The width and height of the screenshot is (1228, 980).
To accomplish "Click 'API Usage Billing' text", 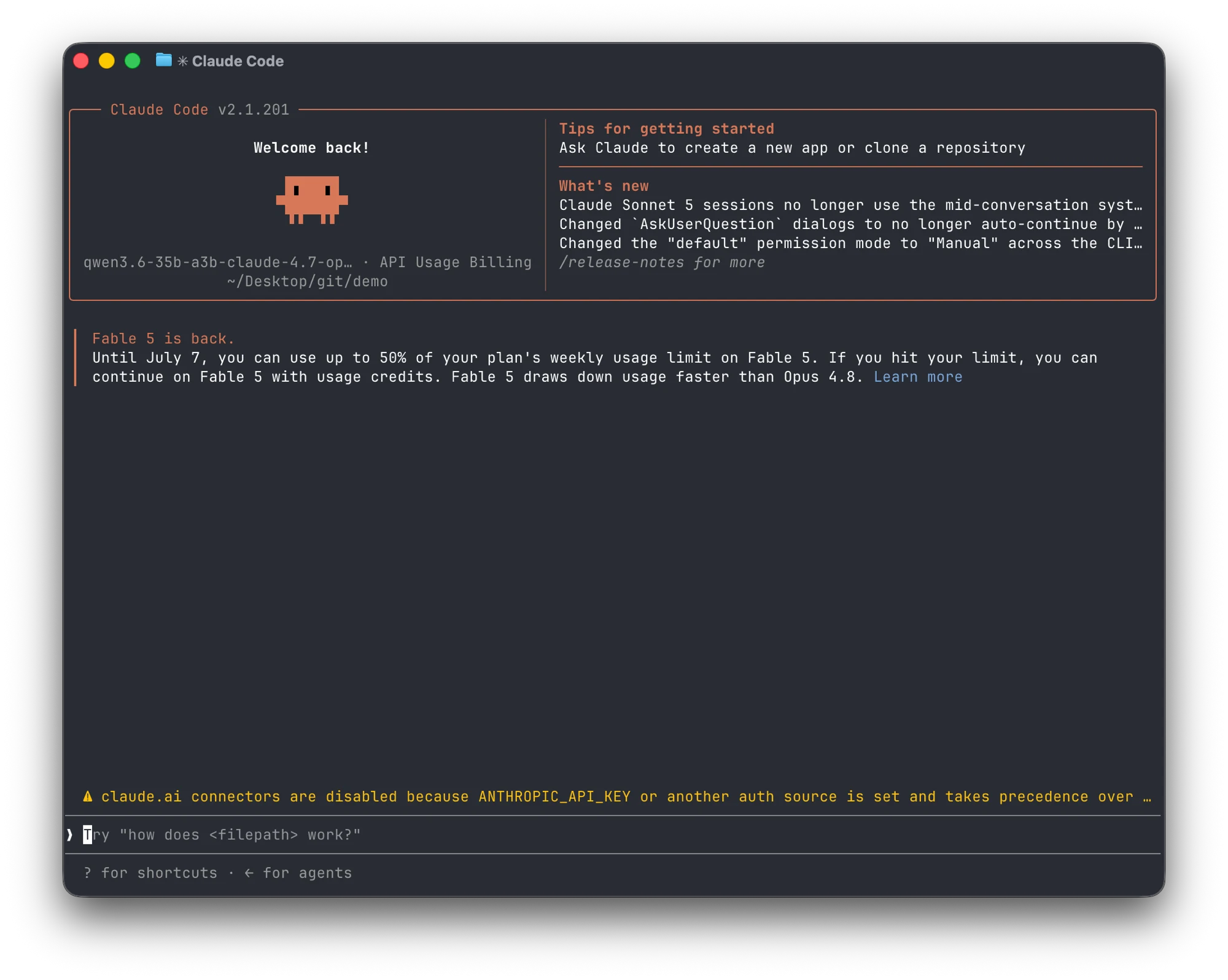I will 456,262.
